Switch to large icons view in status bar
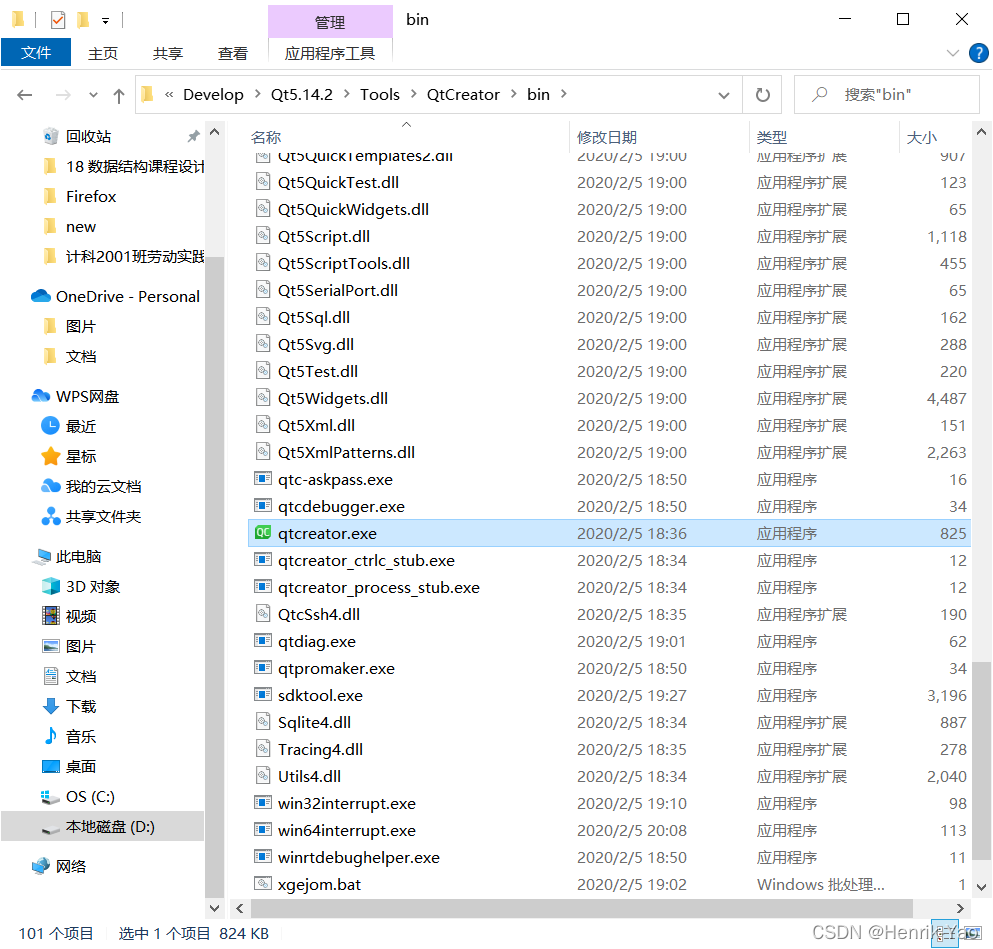The width and height of the screenshot is (993, 949). click(971, 933)
